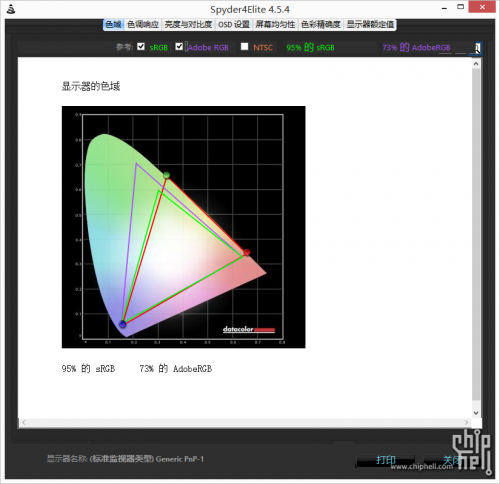Click the 打印 print button

(386, 461)
